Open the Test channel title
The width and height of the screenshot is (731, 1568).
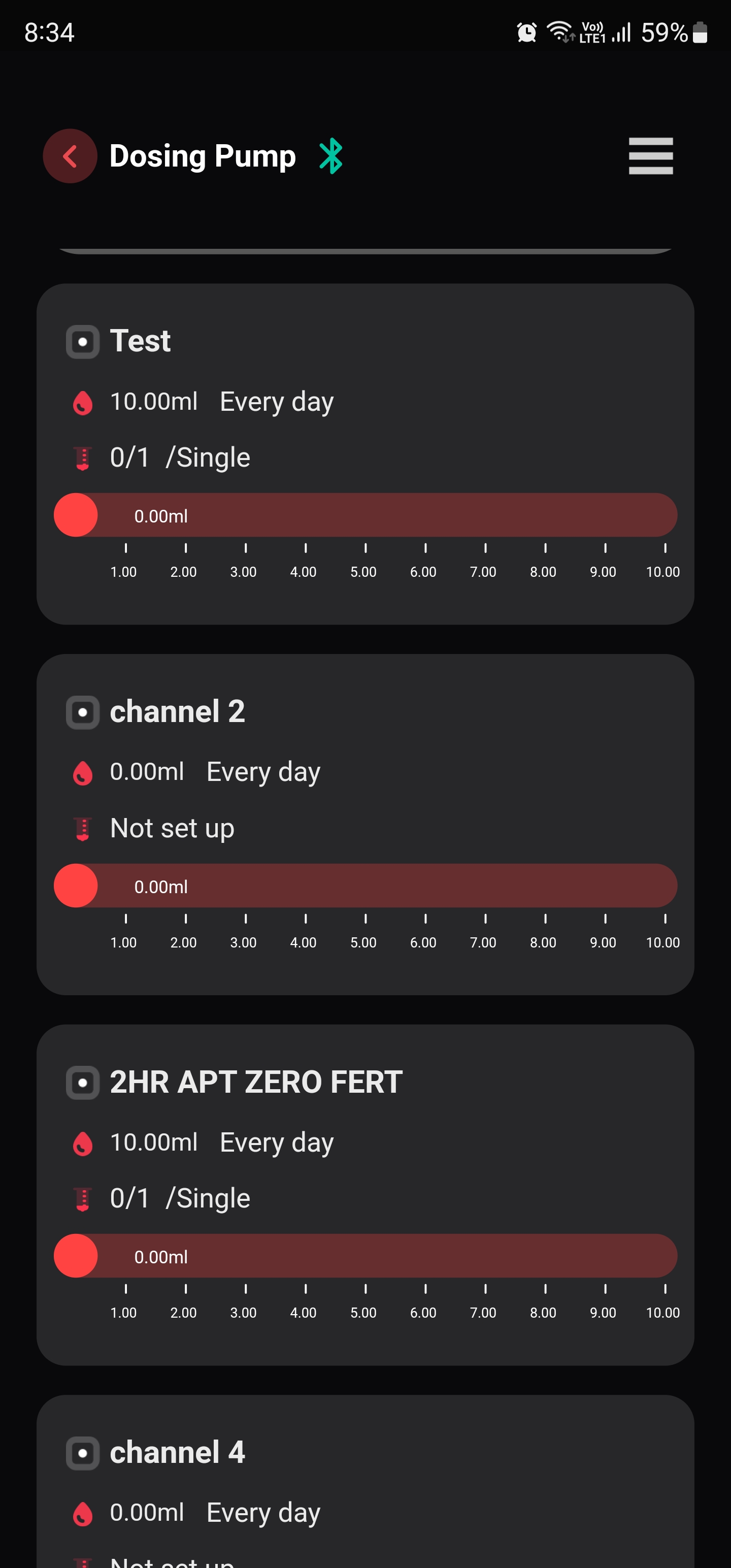click(x=140, y=340)
